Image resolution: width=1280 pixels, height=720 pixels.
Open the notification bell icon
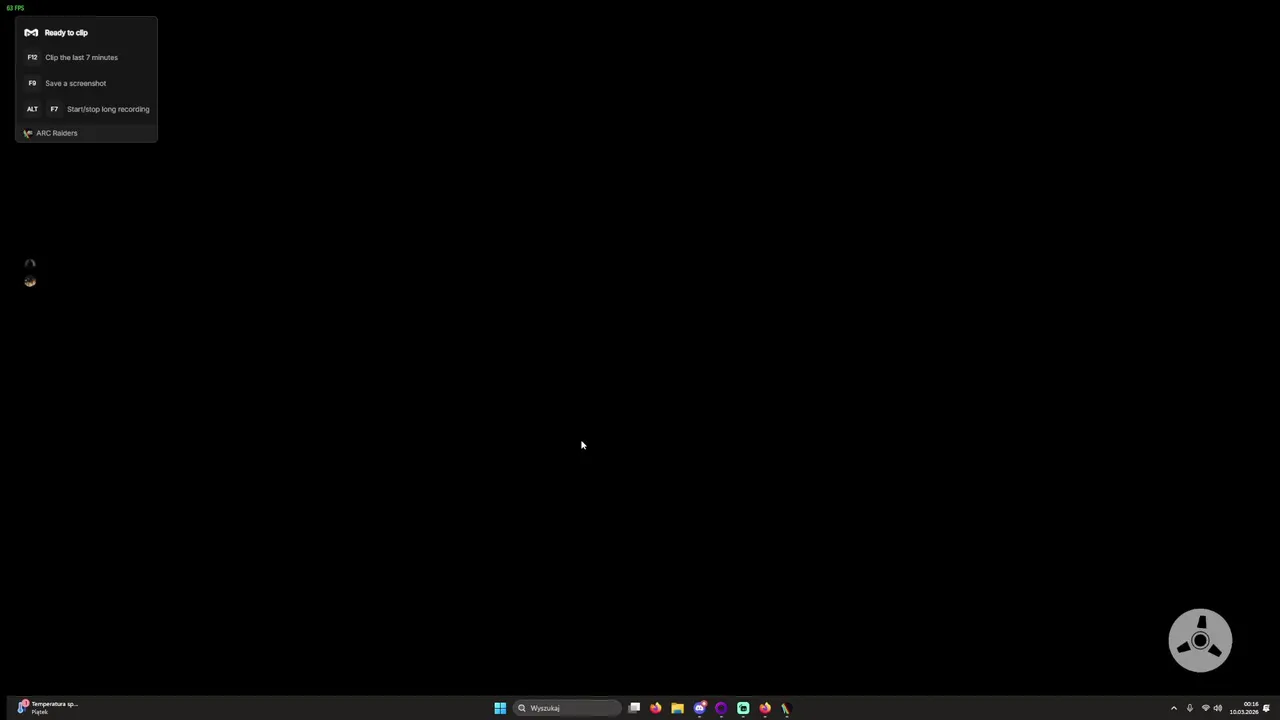[x=1266, y=708]
